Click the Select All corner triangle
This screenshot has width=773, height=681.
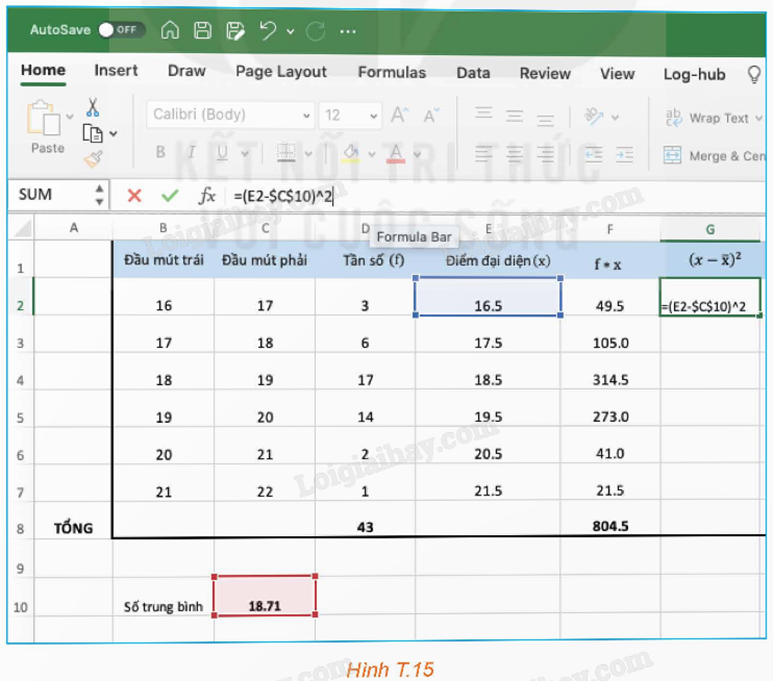[21, 228]
